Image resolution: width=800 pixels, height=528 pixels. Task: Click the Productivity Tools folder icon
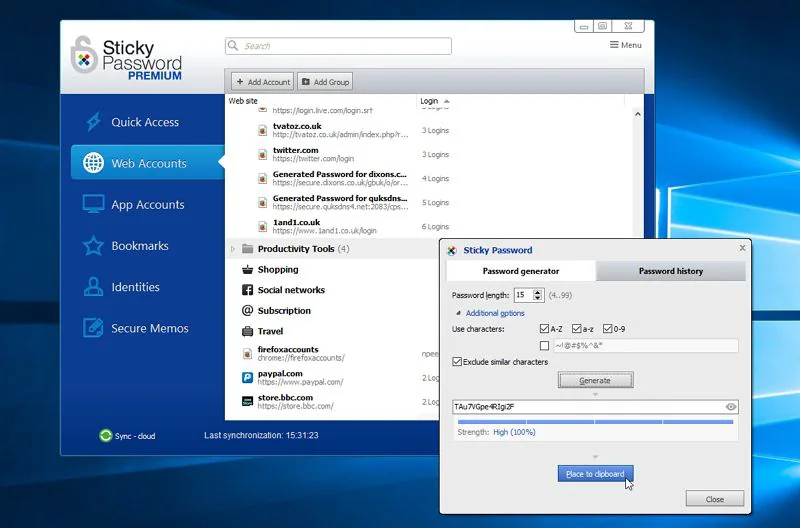[247, 249]
